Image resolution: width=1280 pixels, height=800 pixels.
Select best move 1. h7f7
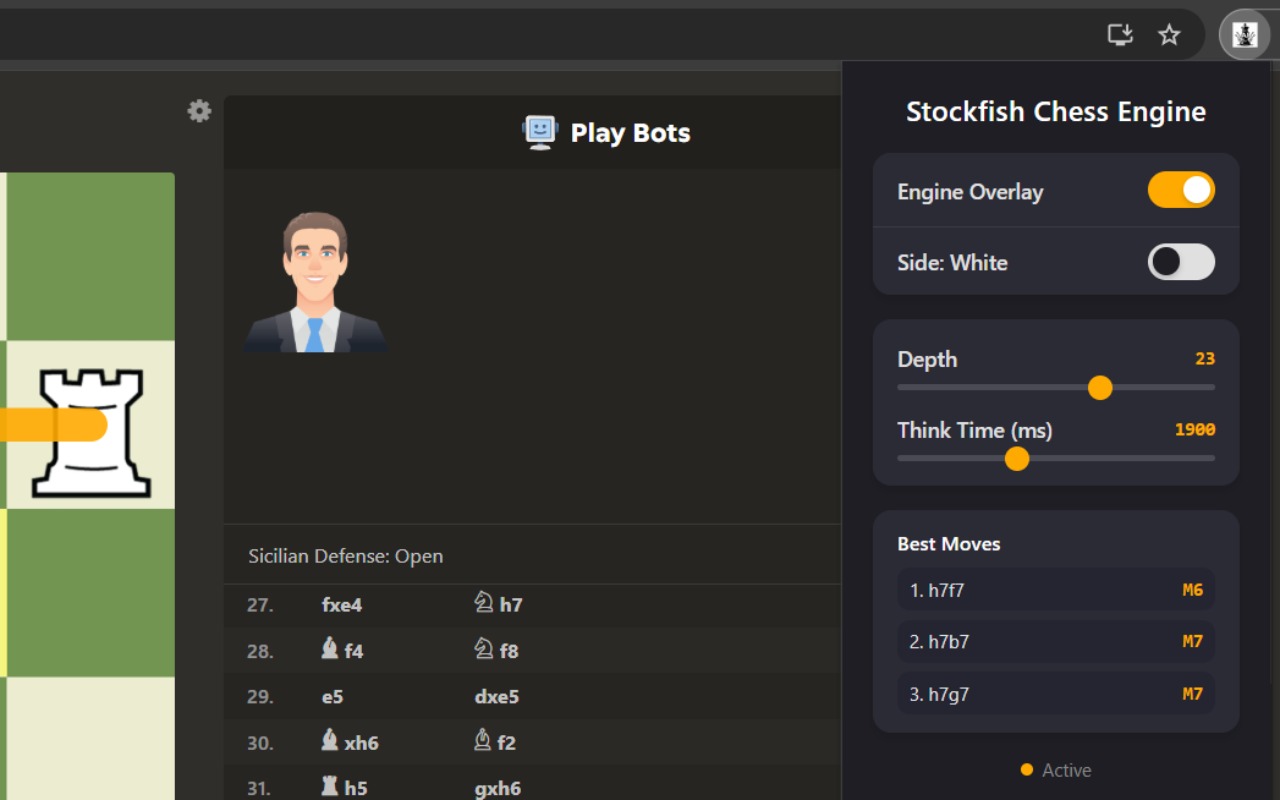pos(1056,590)
